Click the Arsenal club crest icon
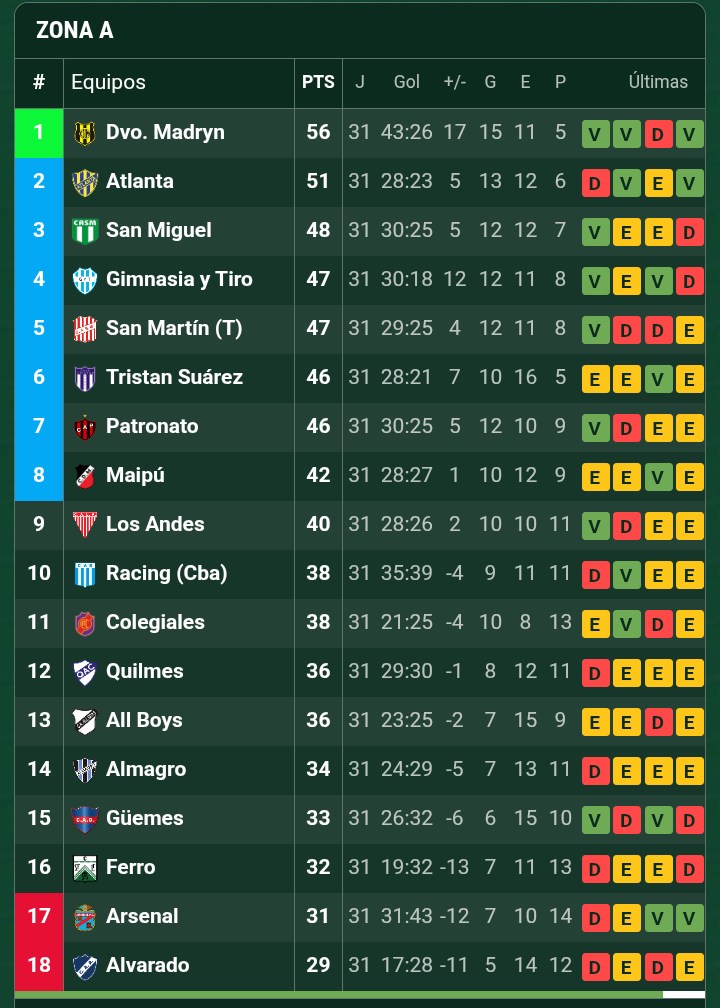Screen dimensions: 720x1008 [x=85, y=917]
